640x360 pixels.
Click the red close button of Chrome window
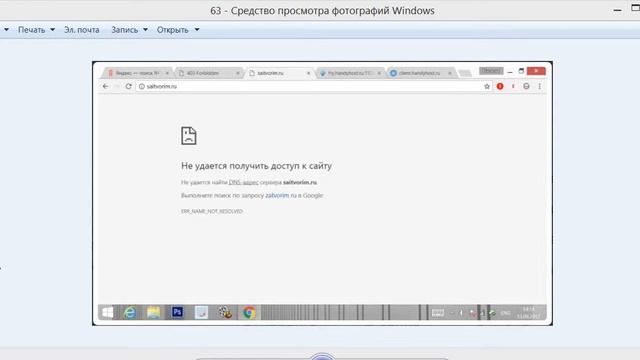point(536,71)
